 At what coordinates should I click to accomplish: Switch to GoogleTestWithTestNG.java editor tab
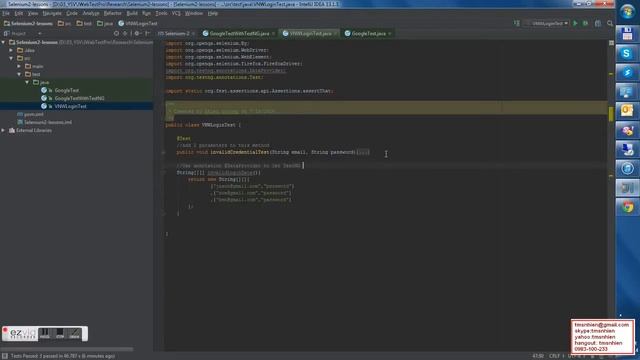pyautogui.click(x=239, y=33)
